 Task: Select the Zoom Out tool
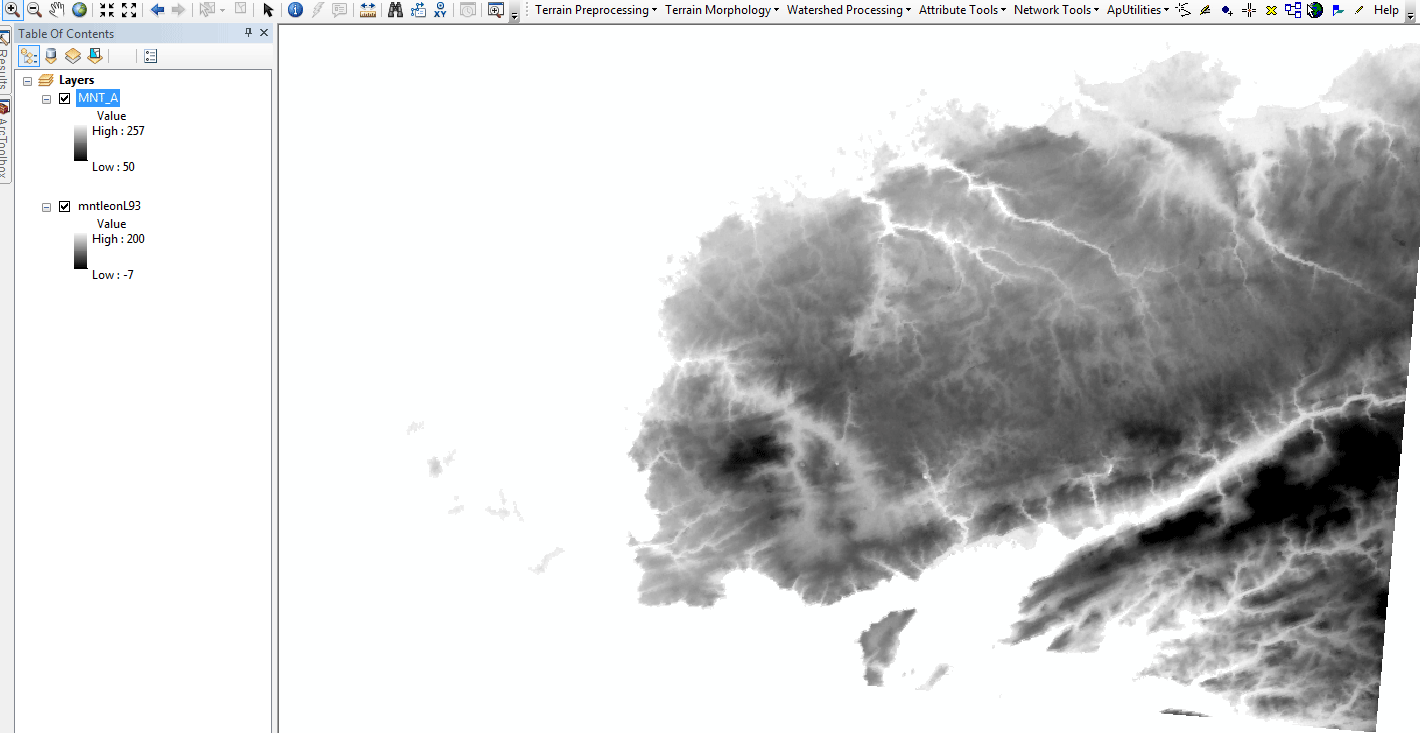coord(34,10)
